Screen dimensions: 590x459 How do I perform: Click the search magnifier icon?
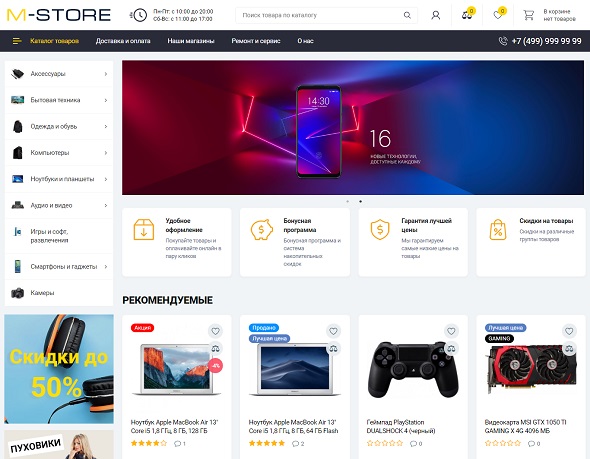click(x=407, y=15)
